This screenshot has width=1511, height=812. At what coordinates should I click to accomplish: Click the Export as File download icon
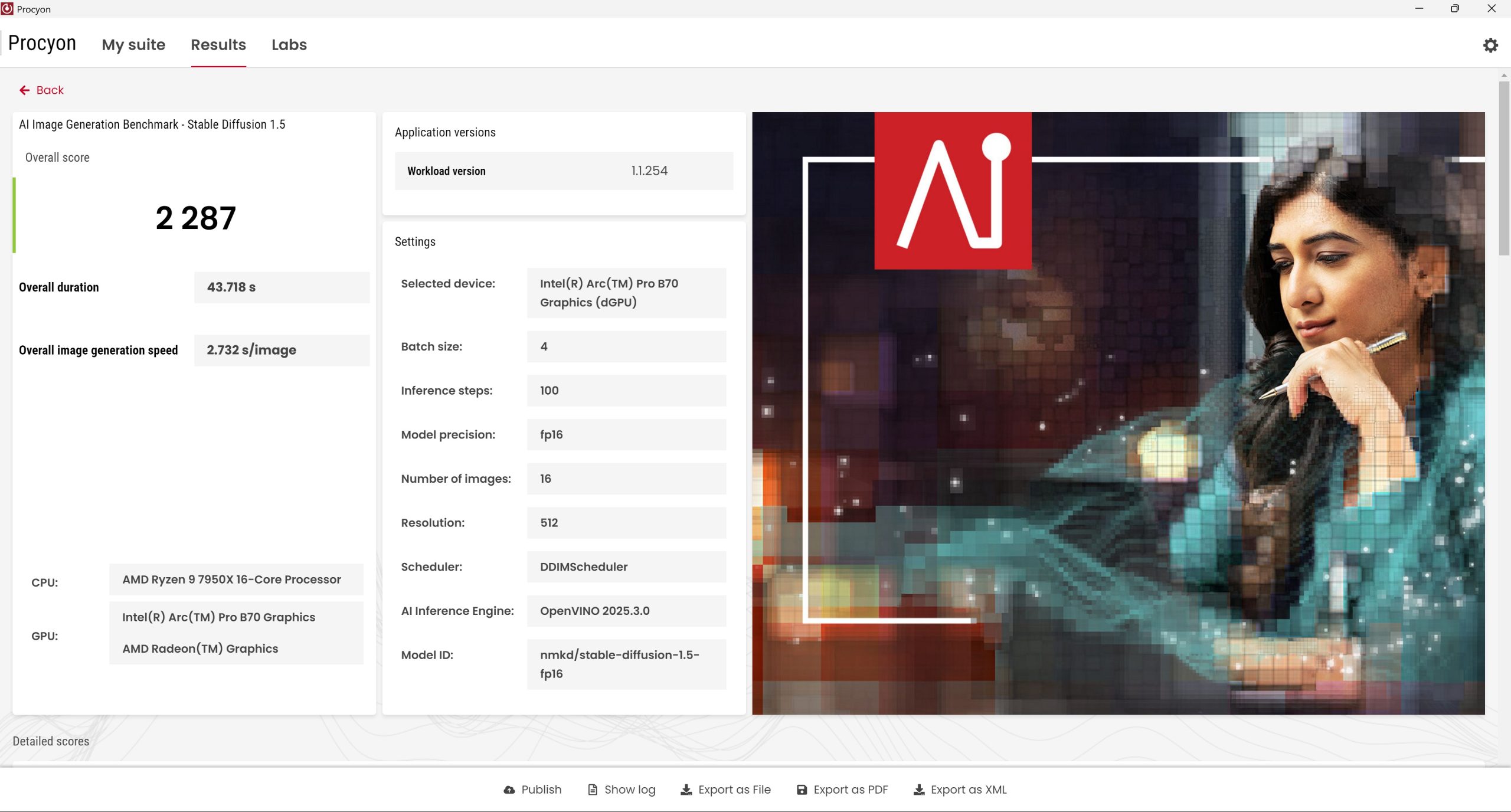pos(686,790)
